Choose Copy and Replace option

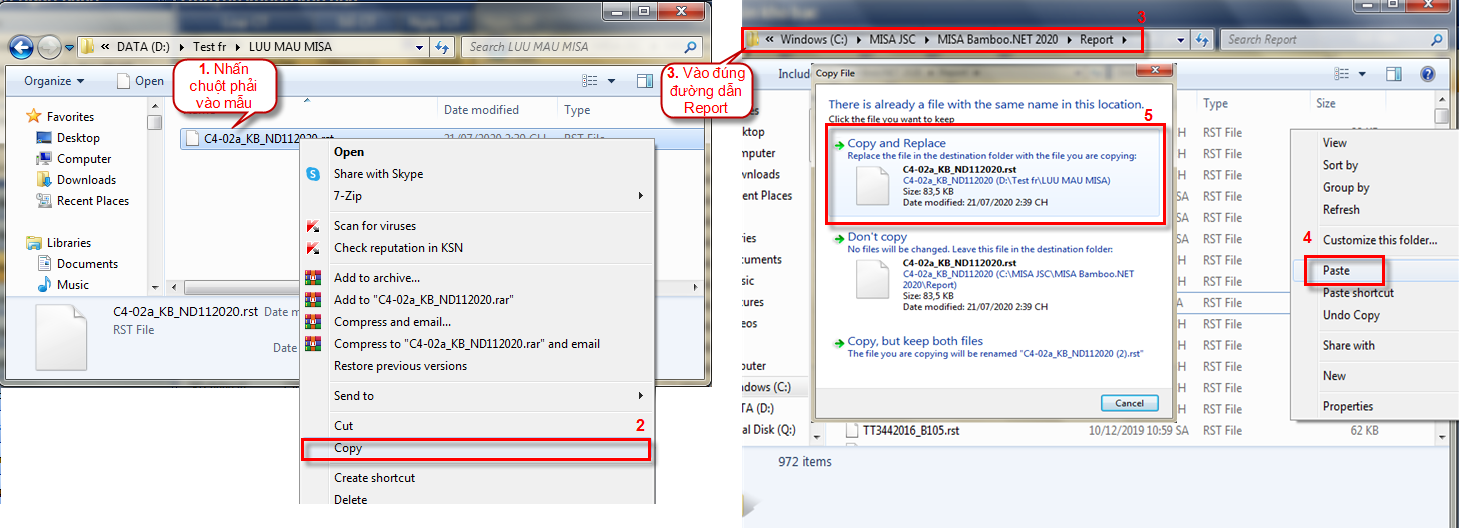896,144
